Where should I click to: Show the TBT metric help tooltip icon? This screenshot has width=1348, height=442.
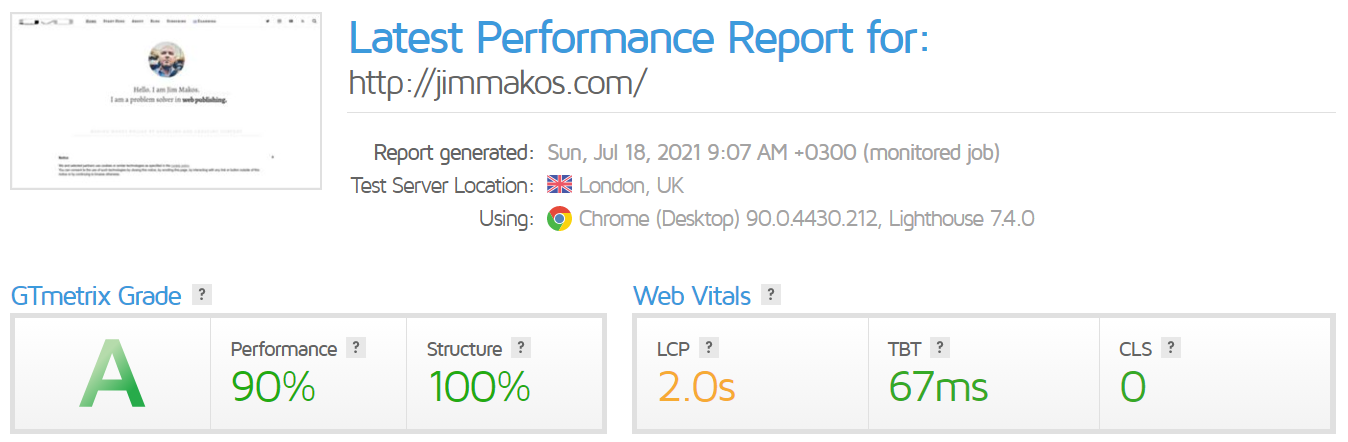(940, 348)
